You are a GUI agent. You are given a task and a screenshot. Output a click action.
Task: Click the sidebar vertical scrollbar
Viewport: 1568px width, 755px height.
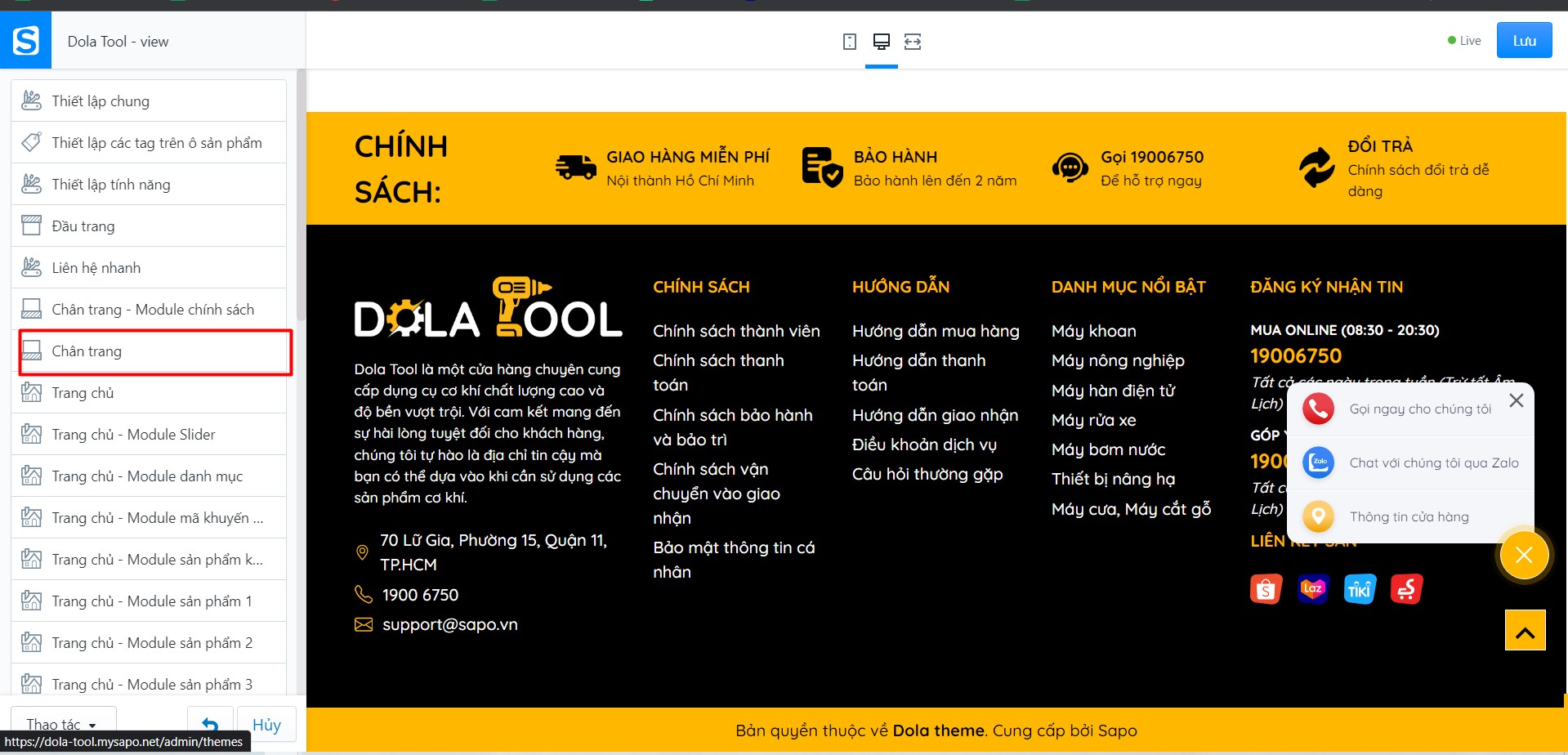[x=301, y=196]
